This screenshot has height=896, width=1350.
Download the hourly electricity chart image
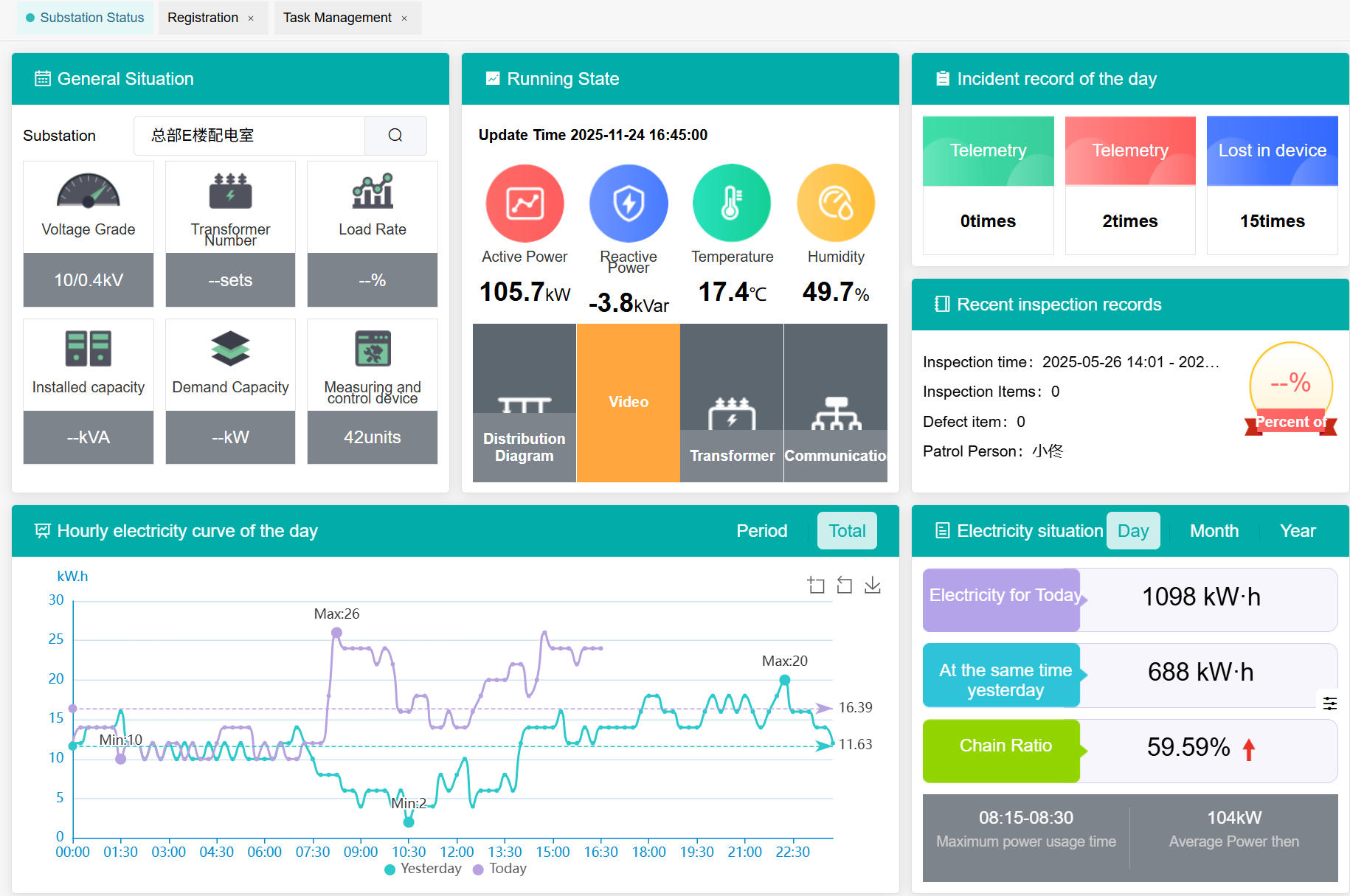coord(873,586)
